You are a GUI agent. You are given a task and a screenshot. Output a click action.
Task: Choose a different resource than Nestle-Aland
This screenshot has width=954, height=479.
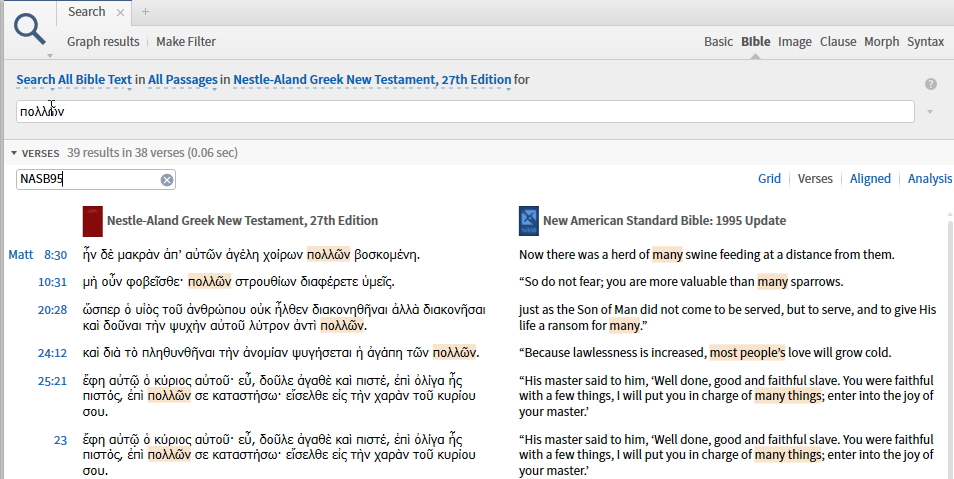coord(372,80)
